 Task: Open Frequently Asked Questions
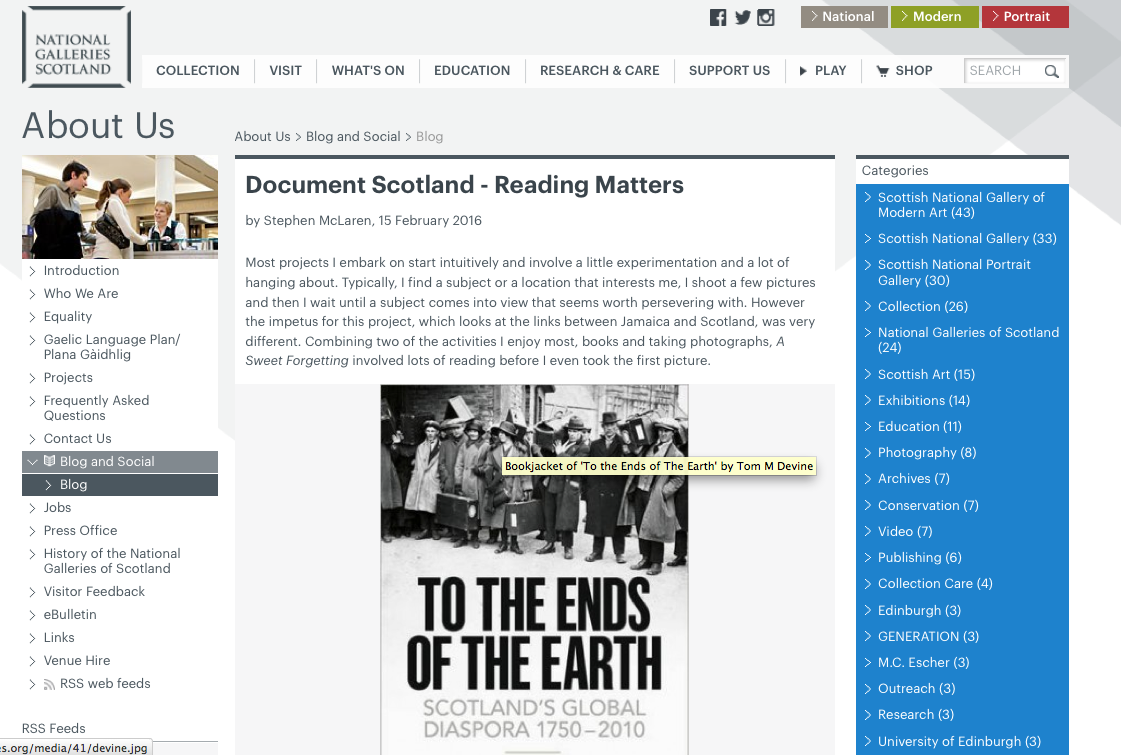pyautogui.click(x=97, y=408)
